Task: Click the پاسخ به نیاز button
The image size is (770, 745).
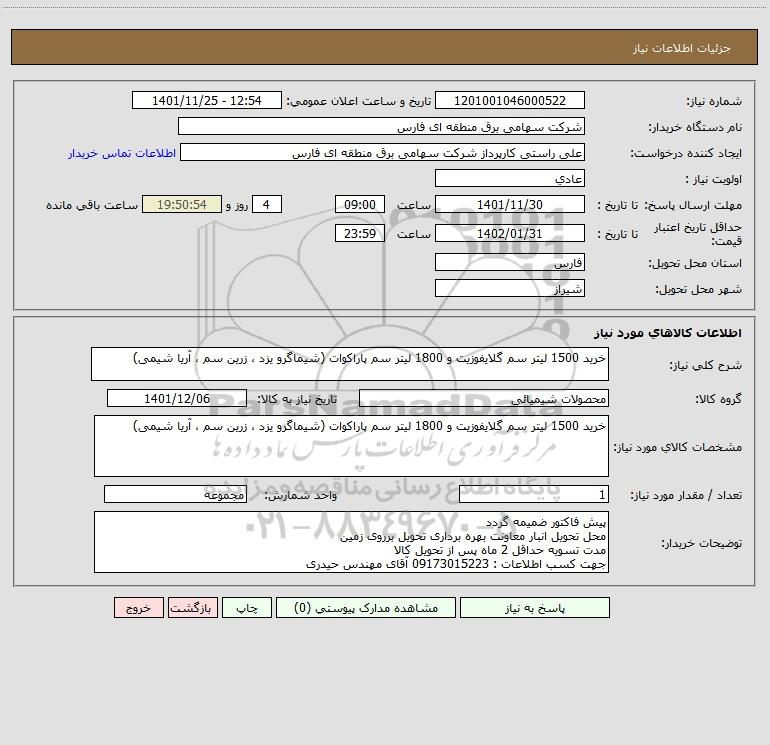Action: (x=534, y=607)
